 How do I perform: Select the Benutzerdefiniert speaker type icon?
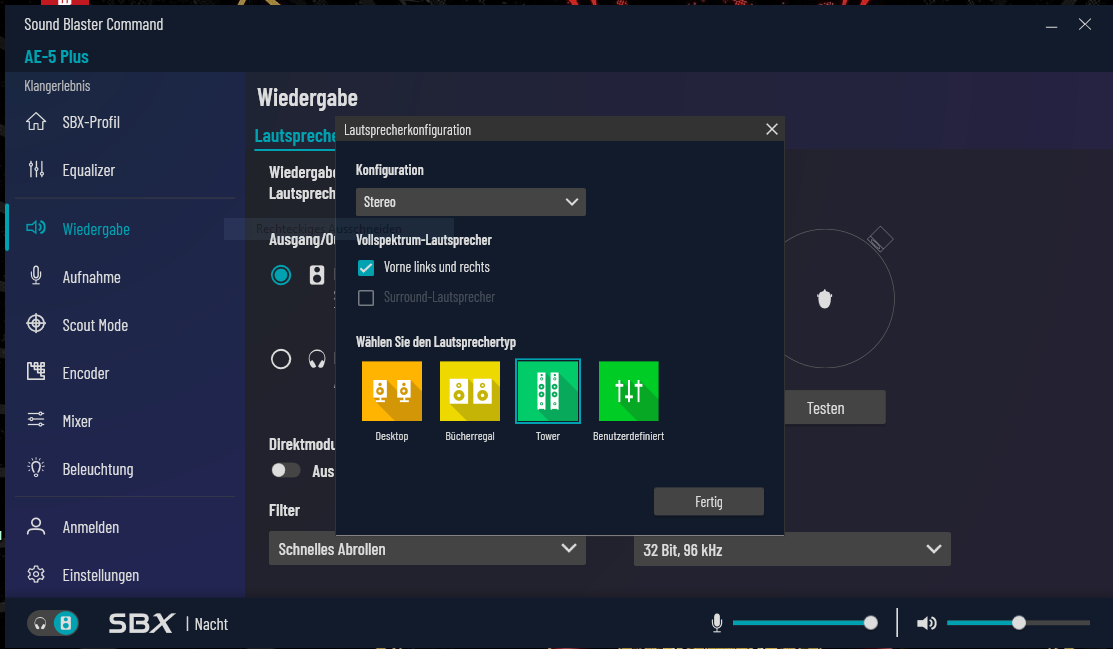pos(629,391)
